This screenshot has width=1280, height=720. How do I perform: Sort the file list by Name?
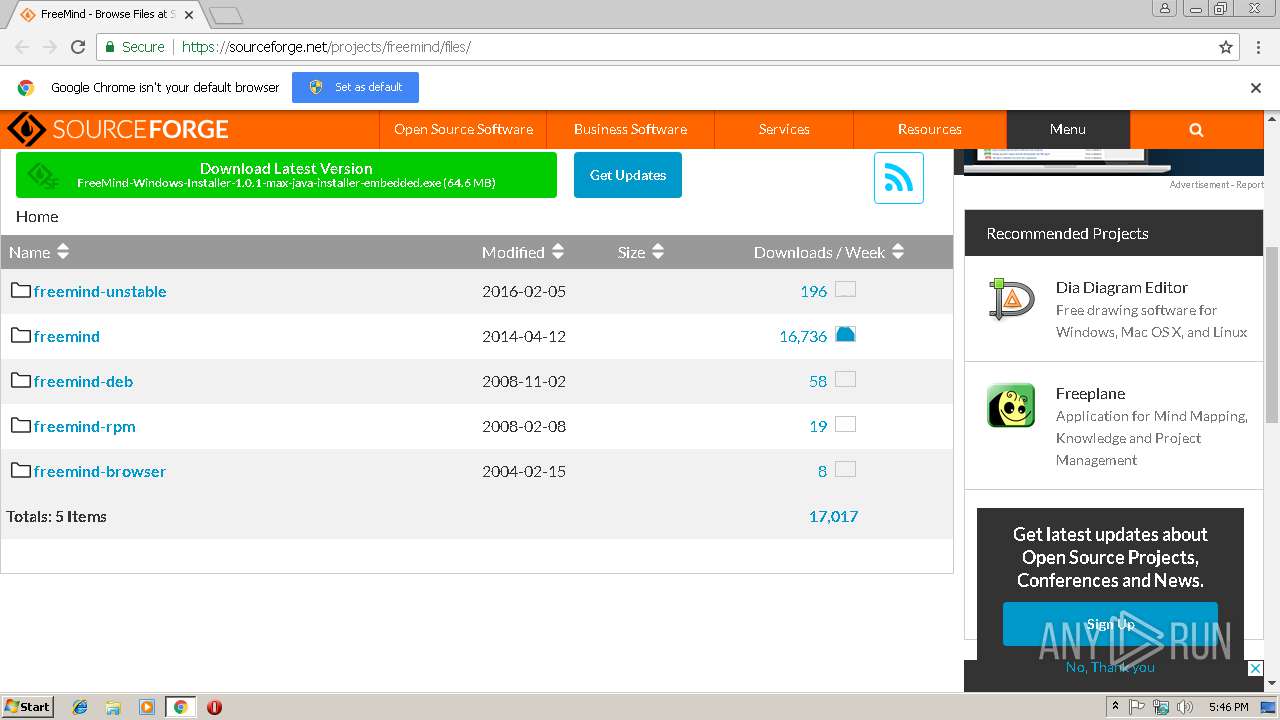[x=39, y=252]
